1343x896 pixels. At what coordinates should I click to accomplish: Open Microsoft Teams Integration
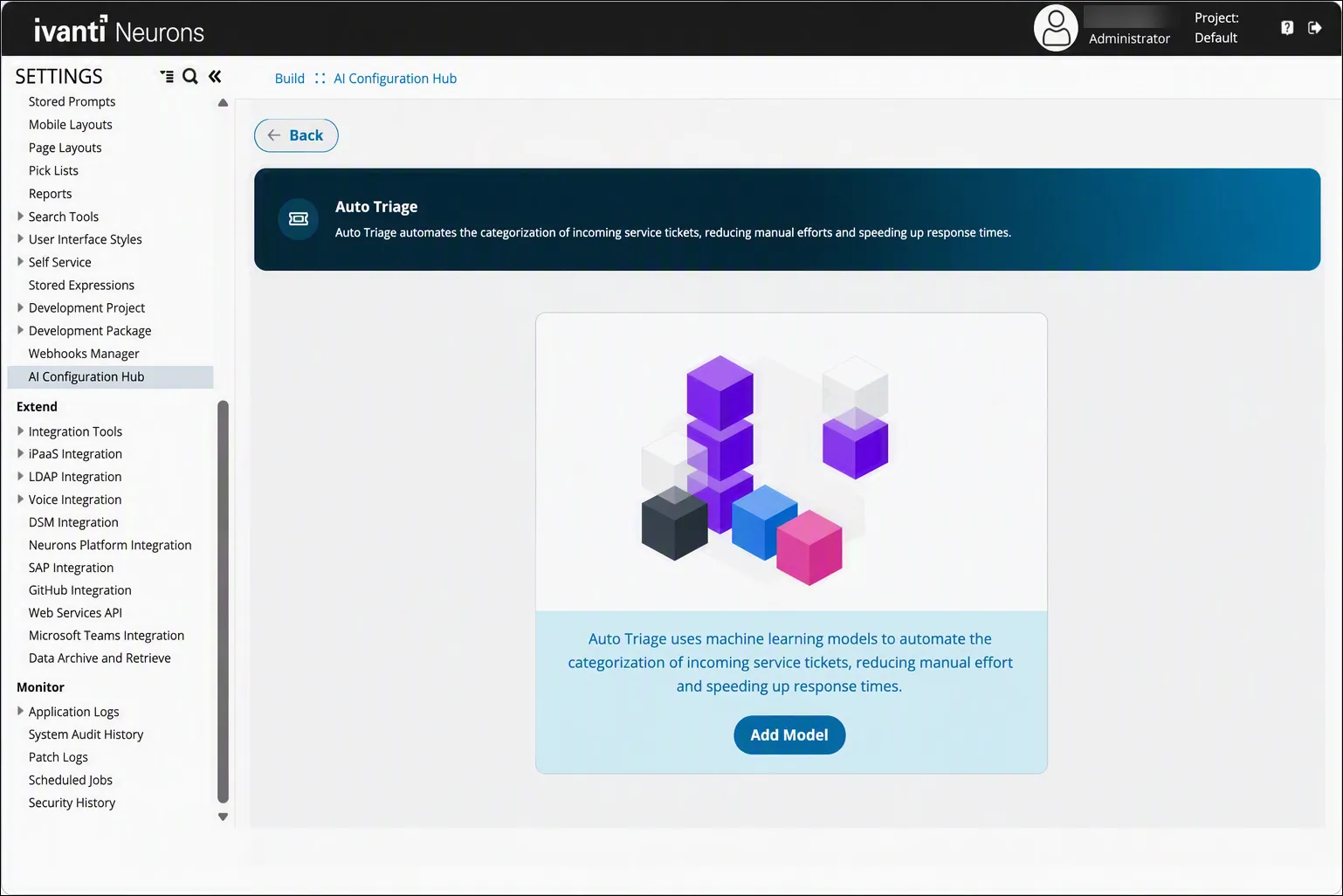point(107,636)
